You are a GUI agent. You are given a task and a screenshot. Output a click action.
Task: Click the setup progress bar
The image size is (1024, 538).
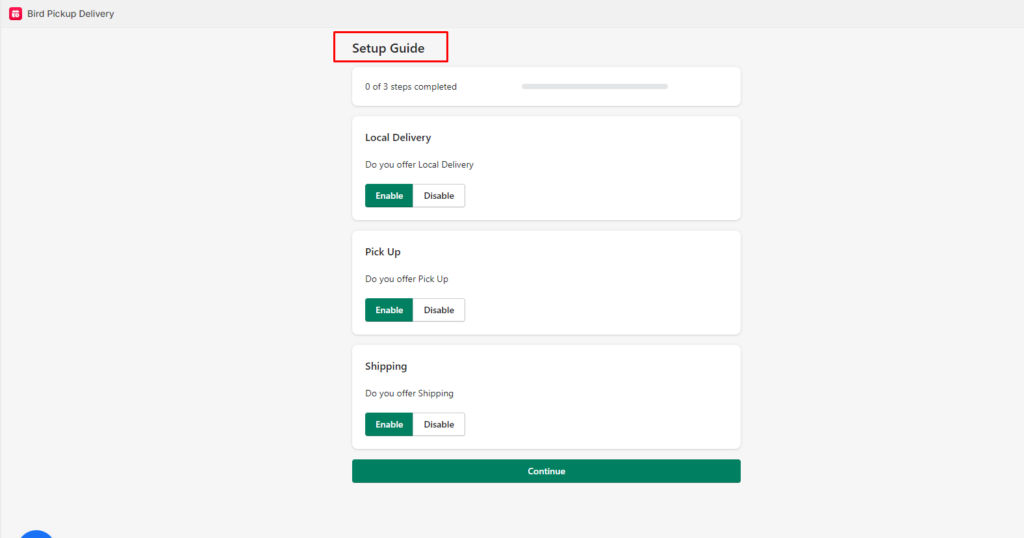(x=594, y=87)
